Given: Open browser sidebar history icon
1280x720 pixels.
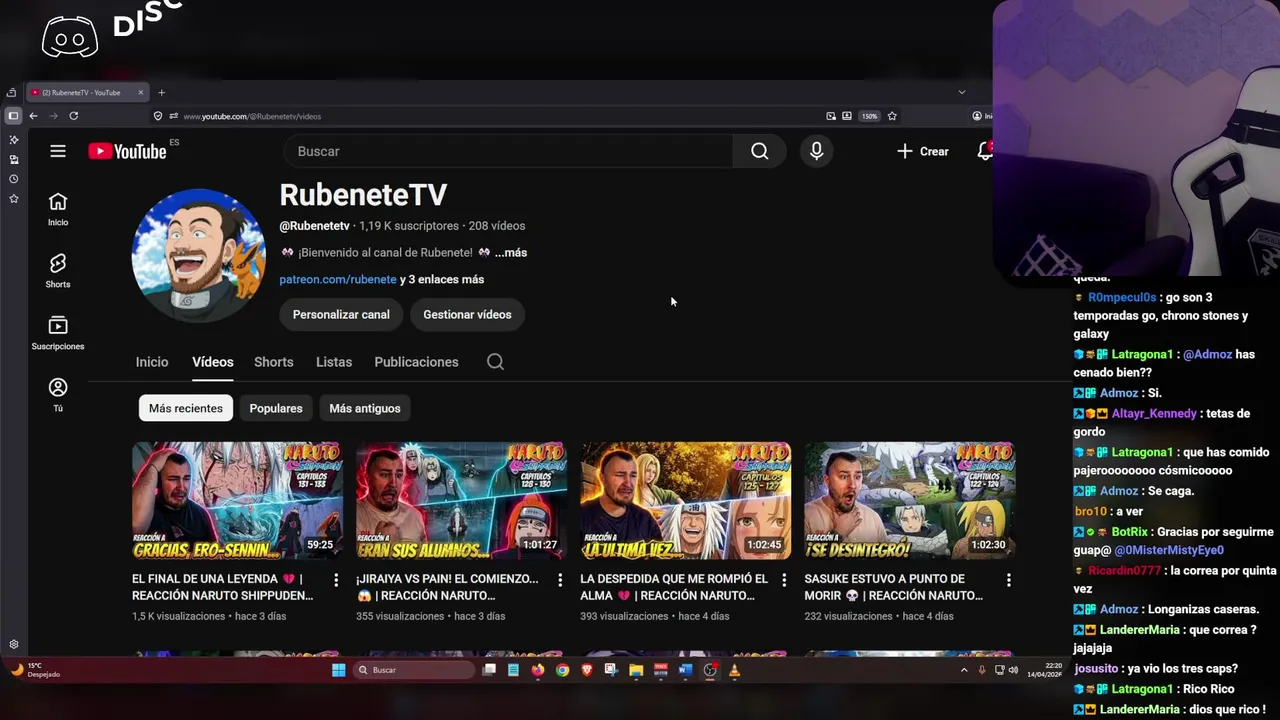Looking at the screenshot, I should point(14,179).
